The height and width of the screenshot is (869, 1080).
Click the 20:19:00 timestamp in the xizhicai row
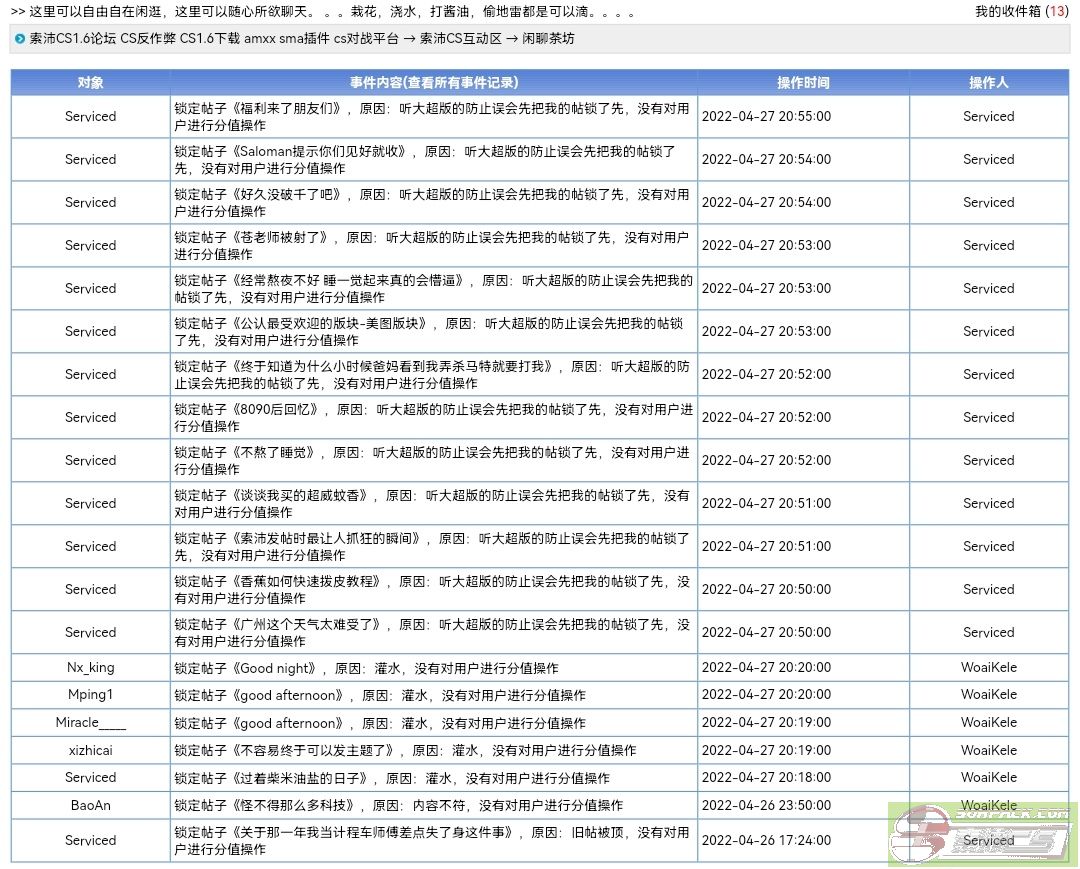point(766,751)
